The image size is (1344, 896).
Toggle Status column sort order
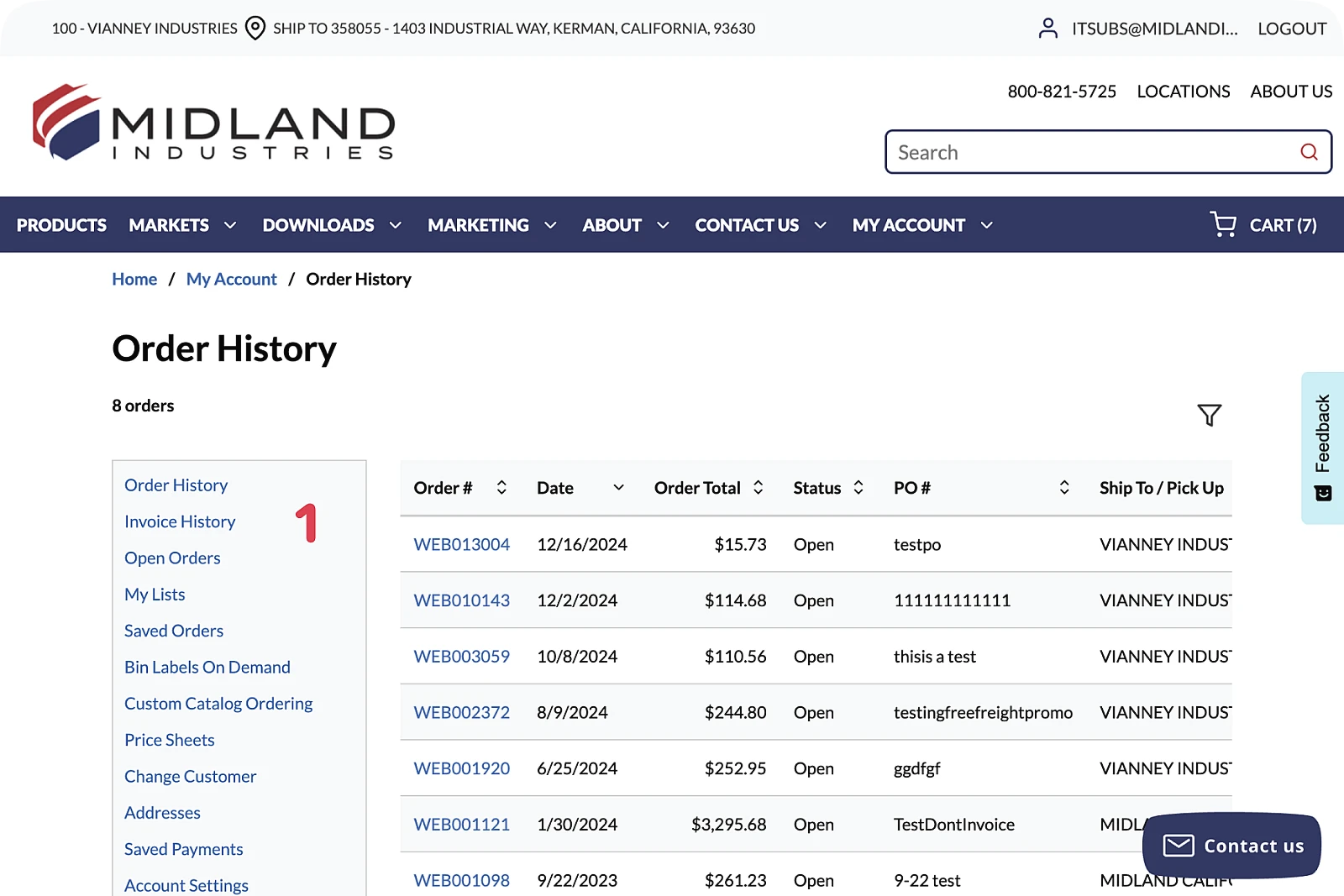click(x=858, y=488)
